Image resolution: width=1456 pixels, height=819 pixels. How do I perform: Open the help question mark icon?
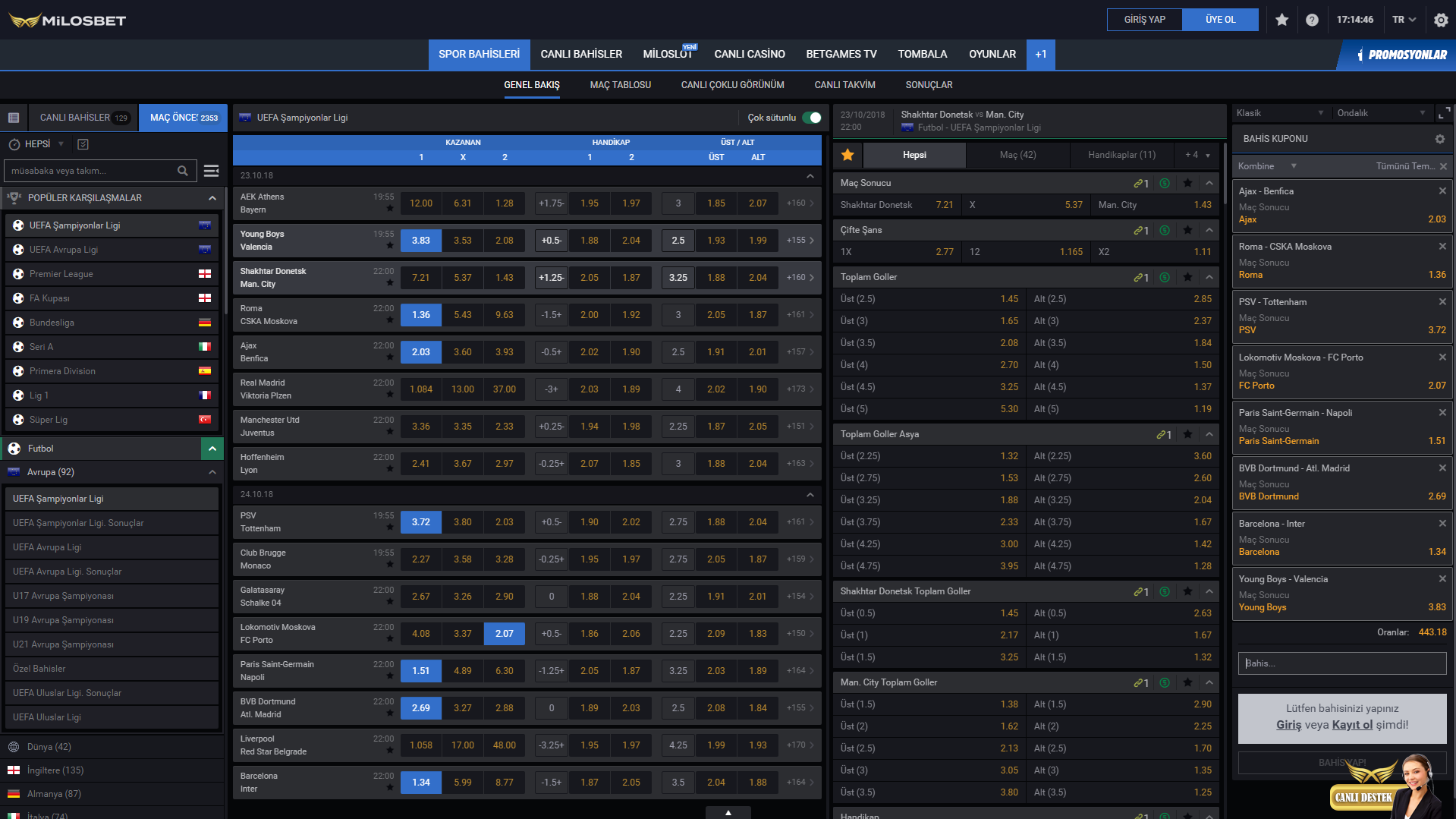(x=1312, y=20)
